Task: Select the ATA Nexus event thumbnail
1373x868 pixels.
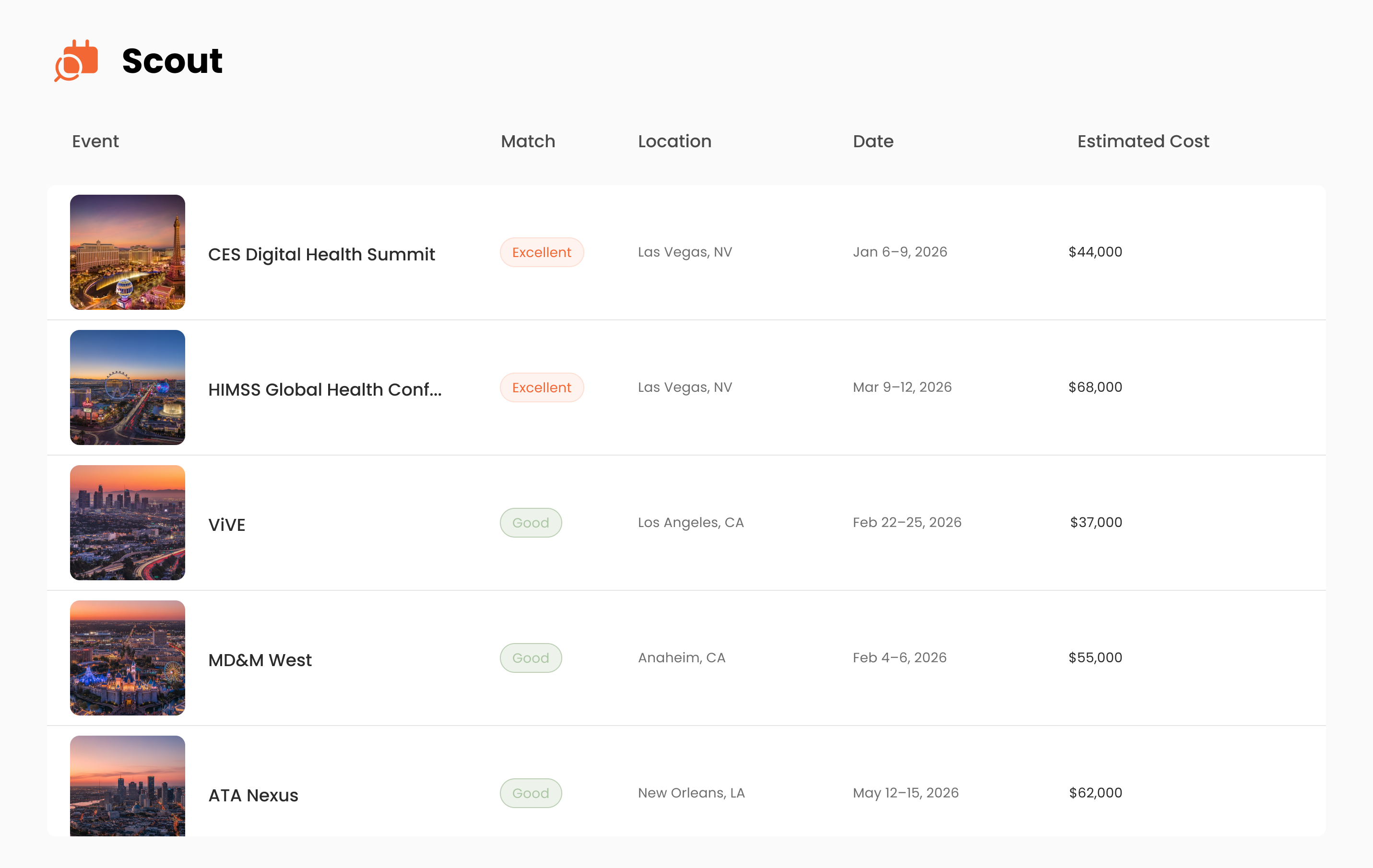Action: (x=127, y=786)
